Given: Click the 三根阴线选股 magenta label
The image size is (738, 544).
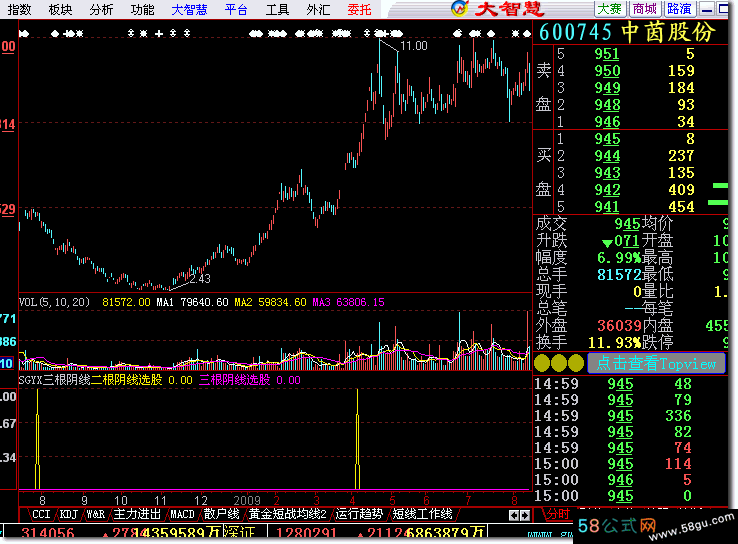Looking at the screenshot, I should pyautogui.click(x=234, y=380).
